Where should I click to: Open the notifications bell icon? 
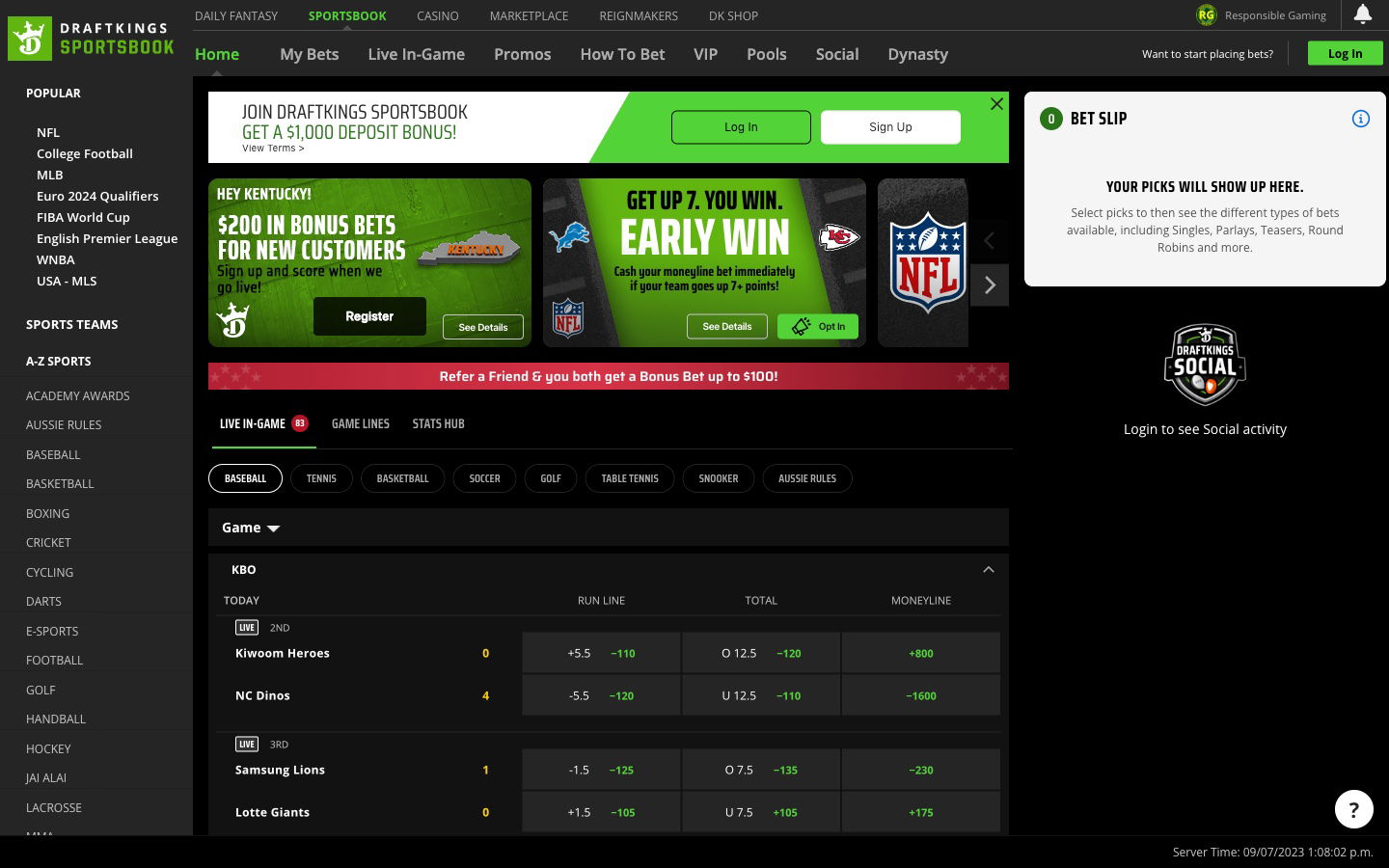point(1362,14)
